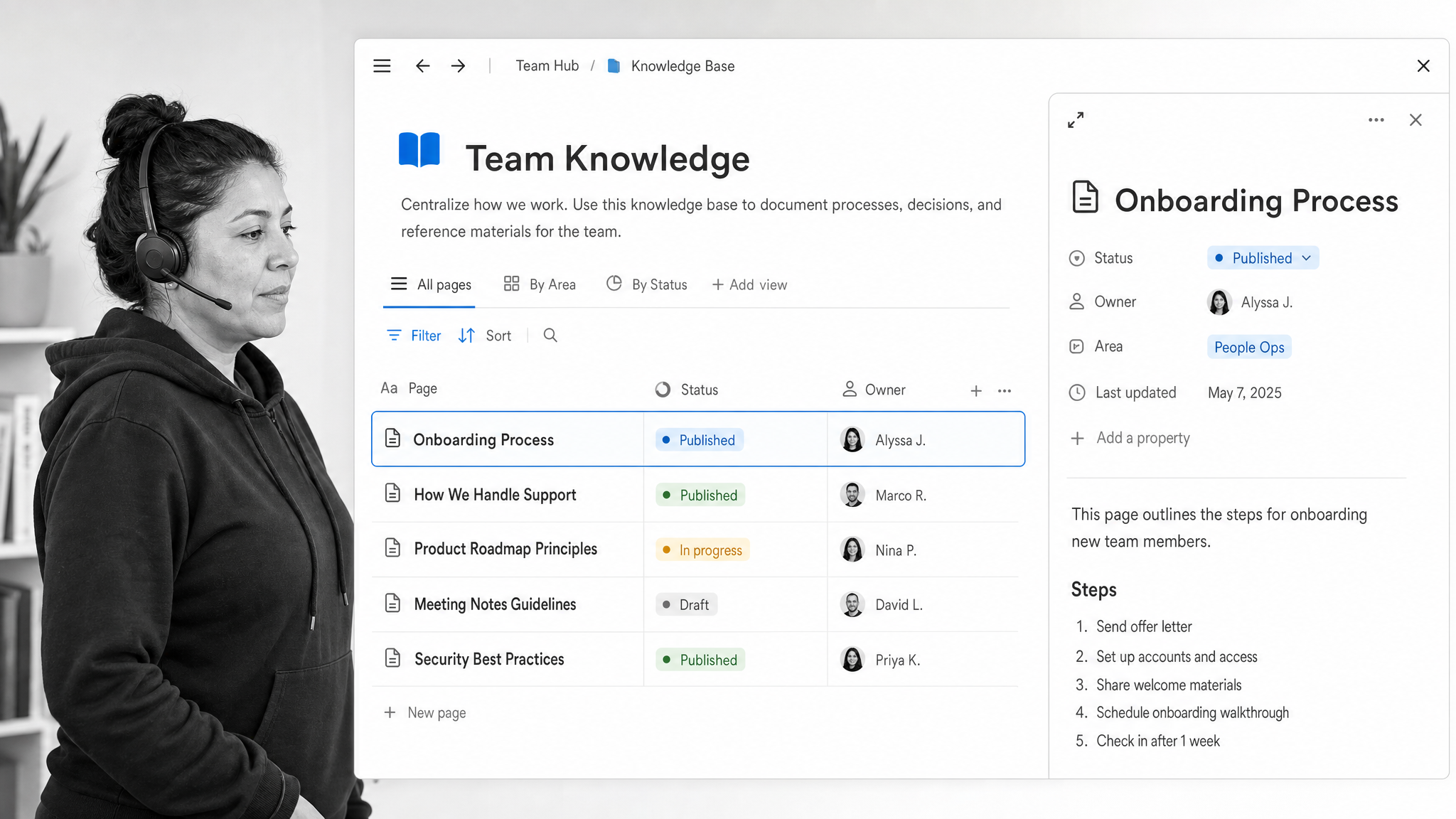Image resolution: width=1456 pixels, height=819 pixels.
Task: Click Published badge on Security Best Practices
Action: coord(700,660)
